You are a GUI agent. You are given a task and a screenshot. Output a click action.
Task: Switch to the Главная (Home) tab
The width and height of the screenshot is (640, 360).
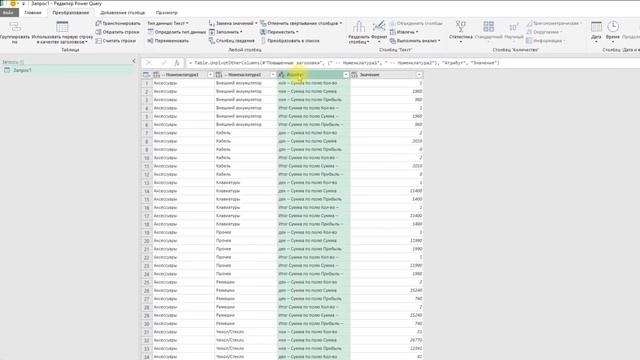(x=33, y=13)
